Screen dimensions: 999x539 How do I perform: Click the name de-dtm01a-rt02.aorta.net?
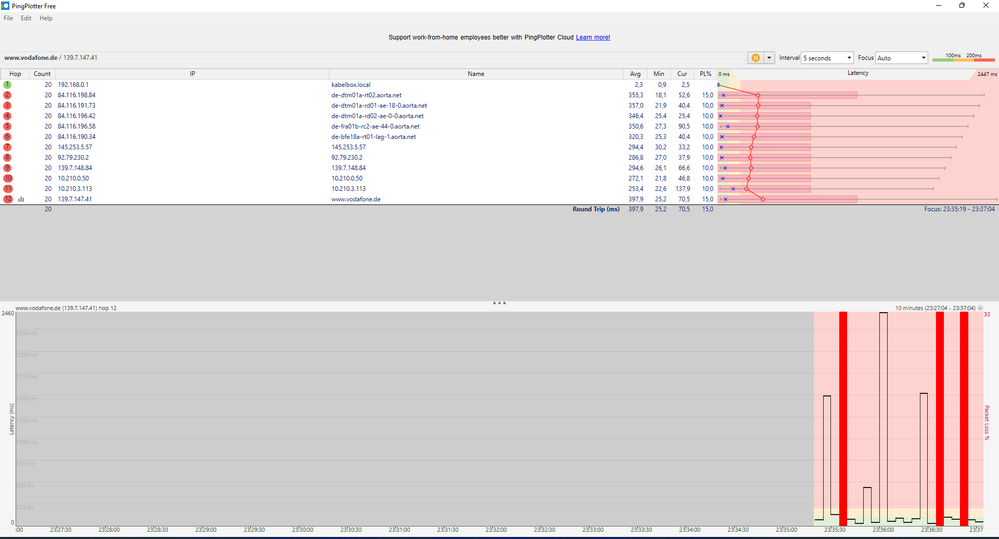click(x=366, y=95)
